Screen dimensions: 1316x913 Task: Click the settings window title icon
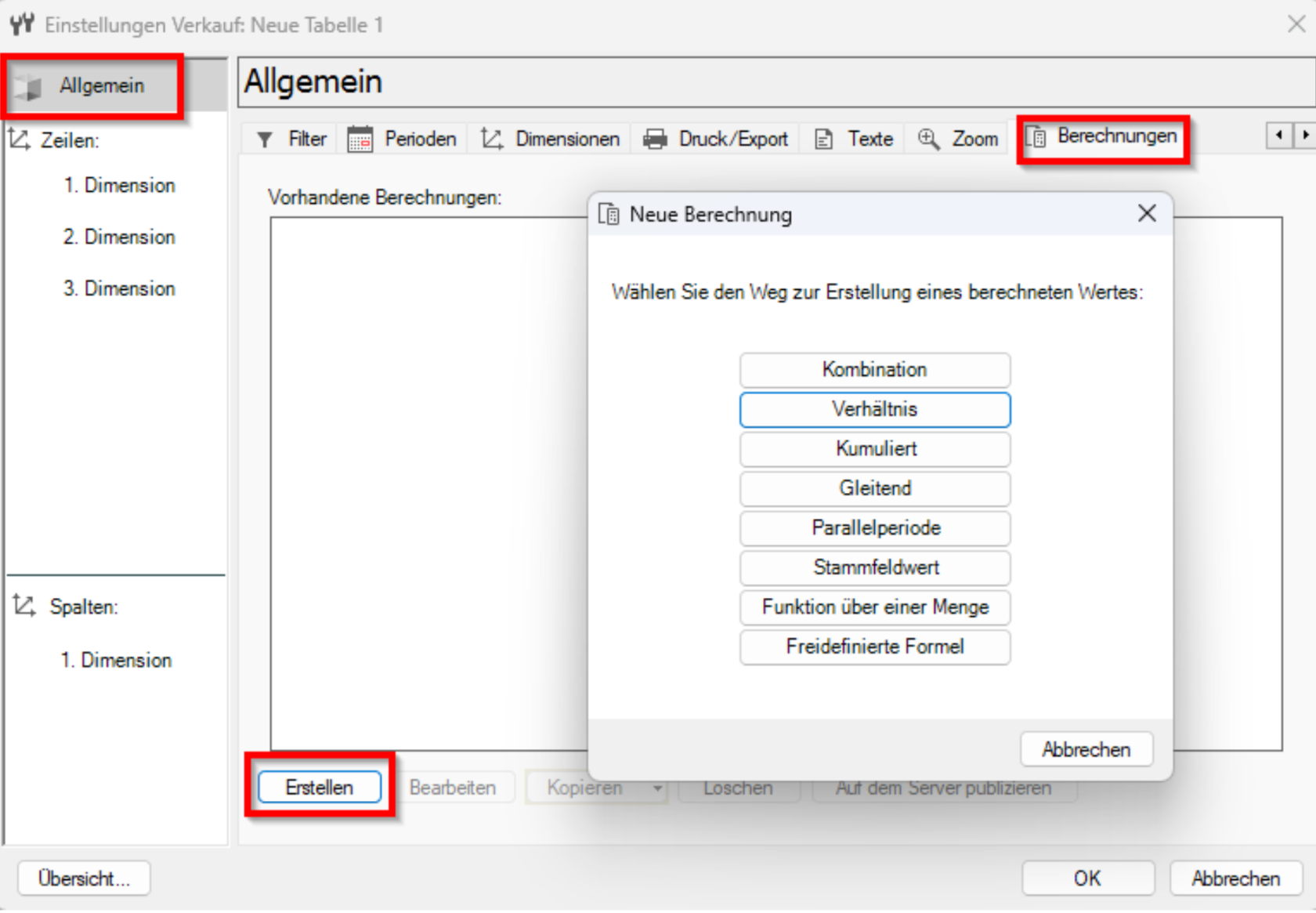(23, 24)
